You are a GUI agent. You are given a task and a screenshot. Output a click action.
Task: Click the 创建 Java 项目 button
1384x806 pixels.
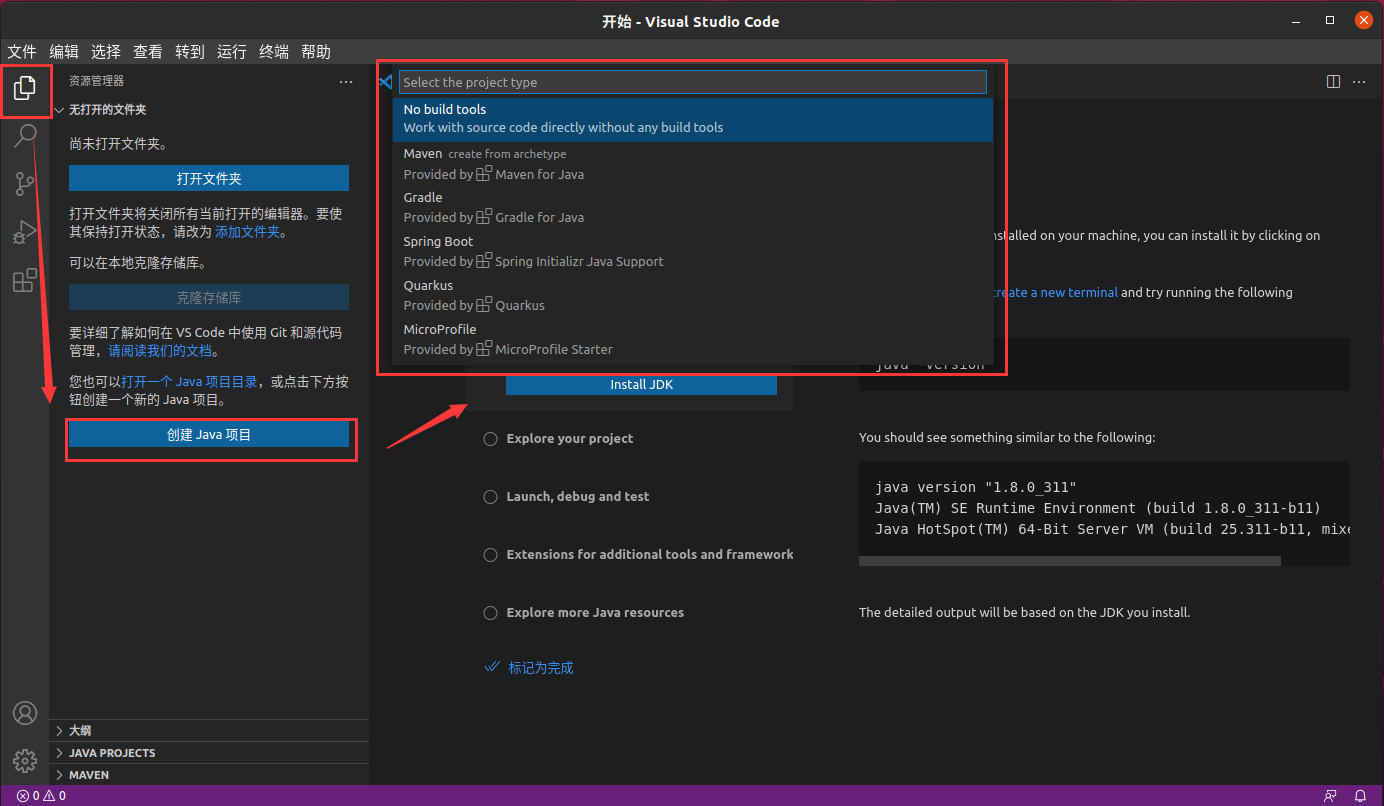point(209,435)
